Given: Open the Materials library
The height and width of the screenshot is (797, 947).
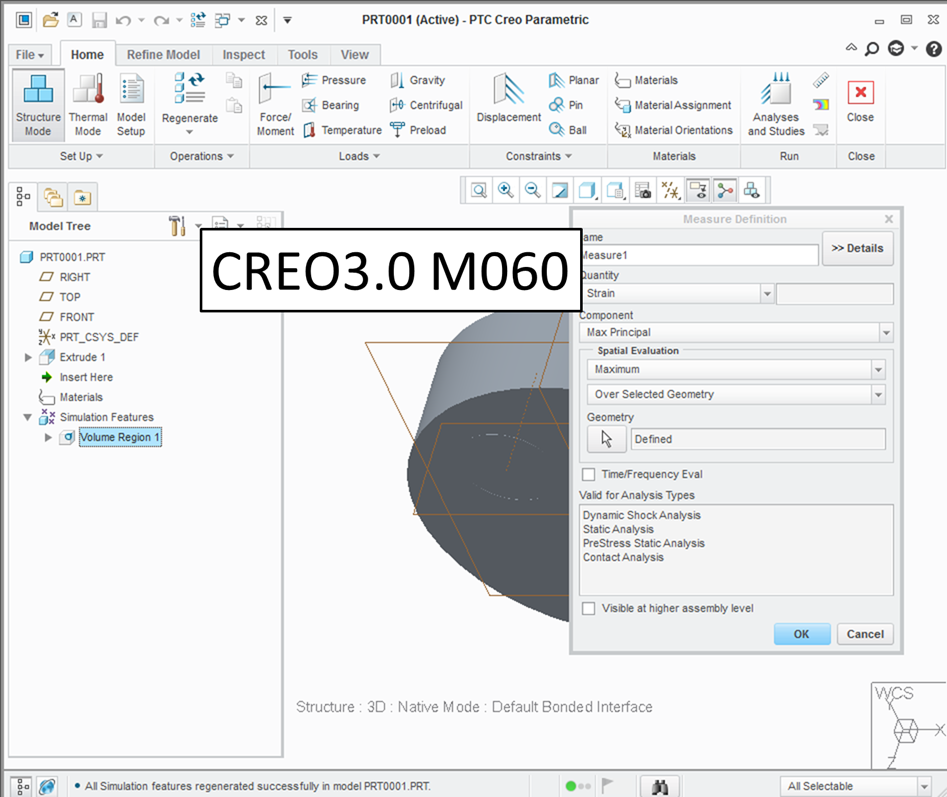Looking at the screenshot, I should (x=646, y=80).
